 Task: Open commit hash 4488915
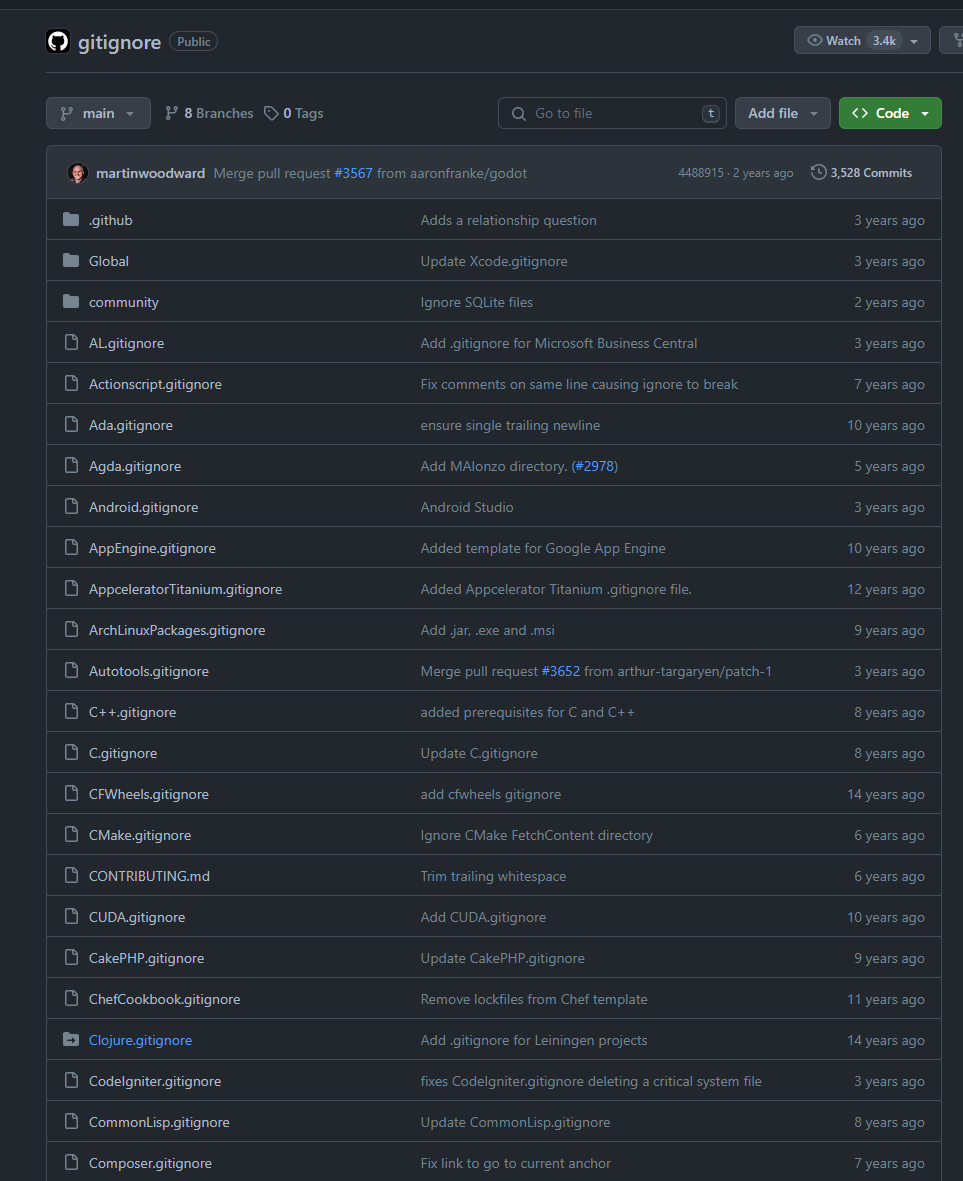point(700,172)
